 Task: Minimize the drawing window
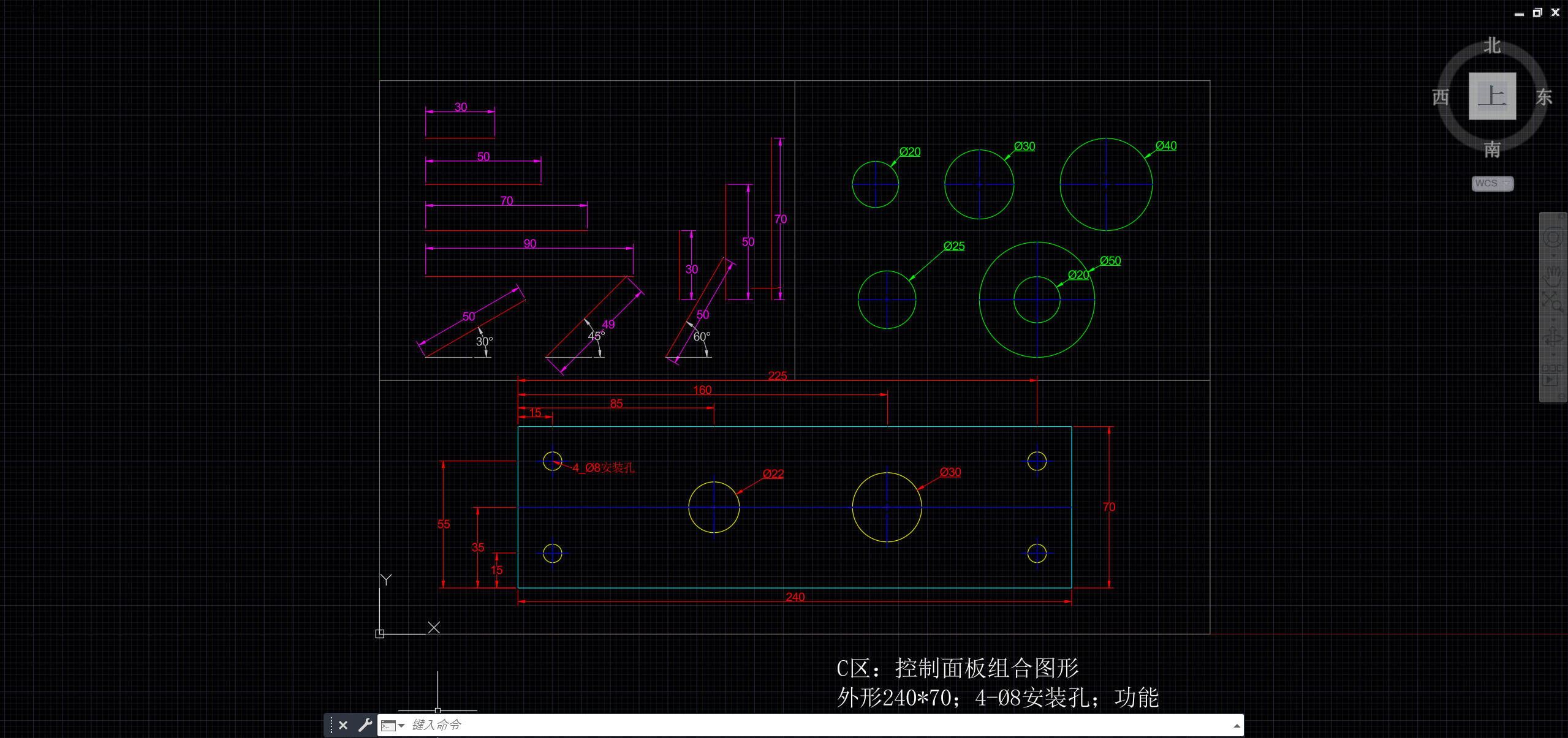point(1518,13)
